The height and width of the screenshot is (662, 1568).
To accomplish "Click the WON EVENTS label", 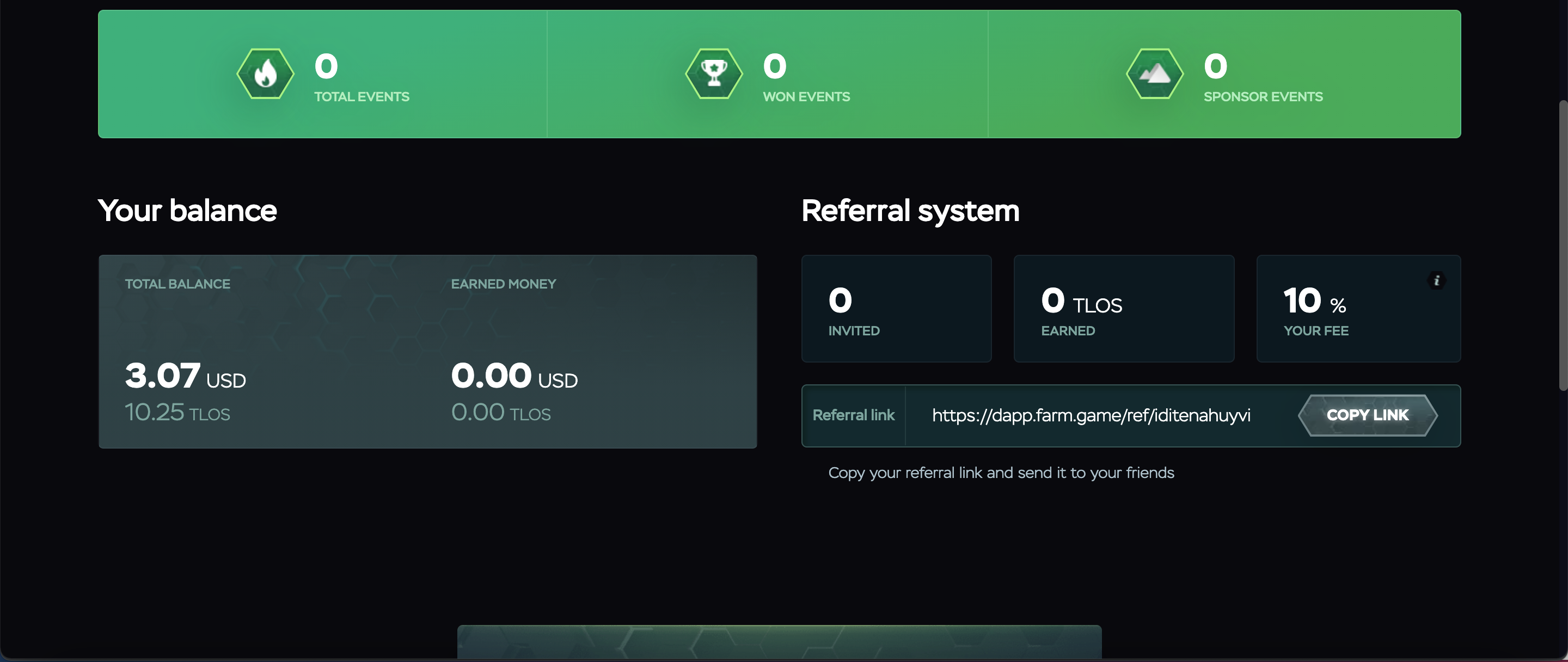I will [x=806, y=97].
